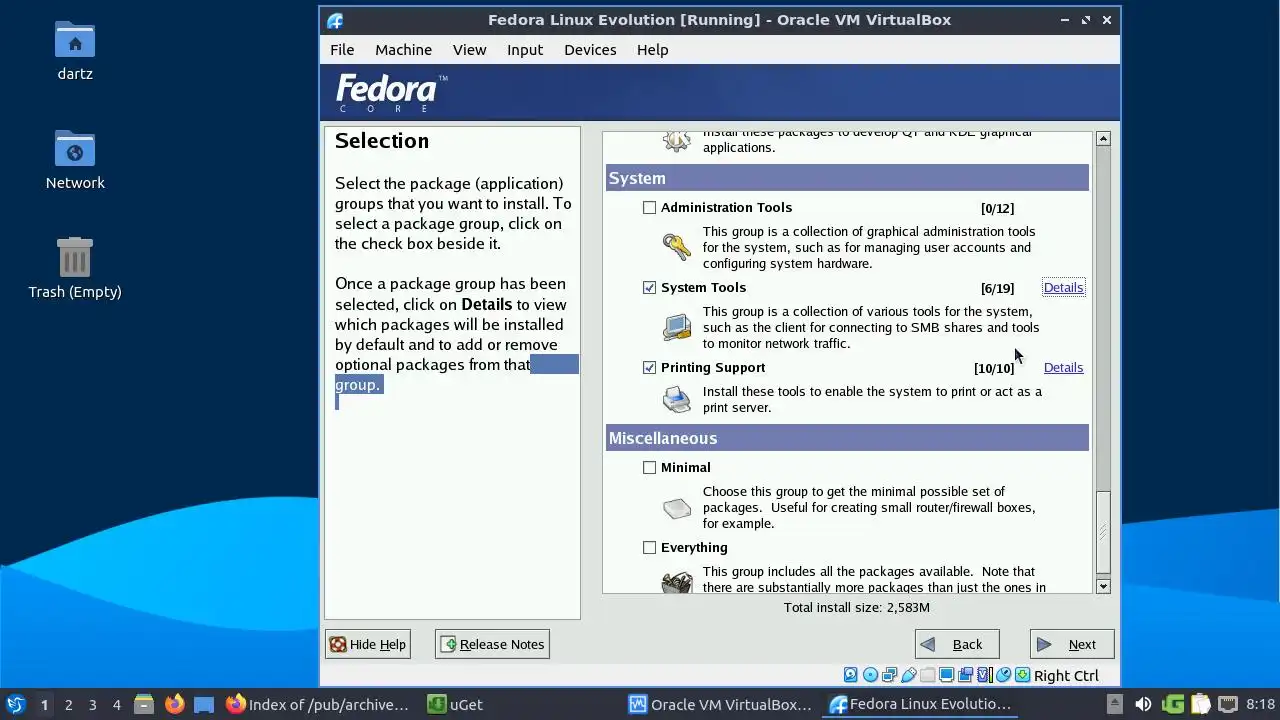Click the keyboard capture arrow icon
Screen dimensions: 1280x720
coord(1022,675)
